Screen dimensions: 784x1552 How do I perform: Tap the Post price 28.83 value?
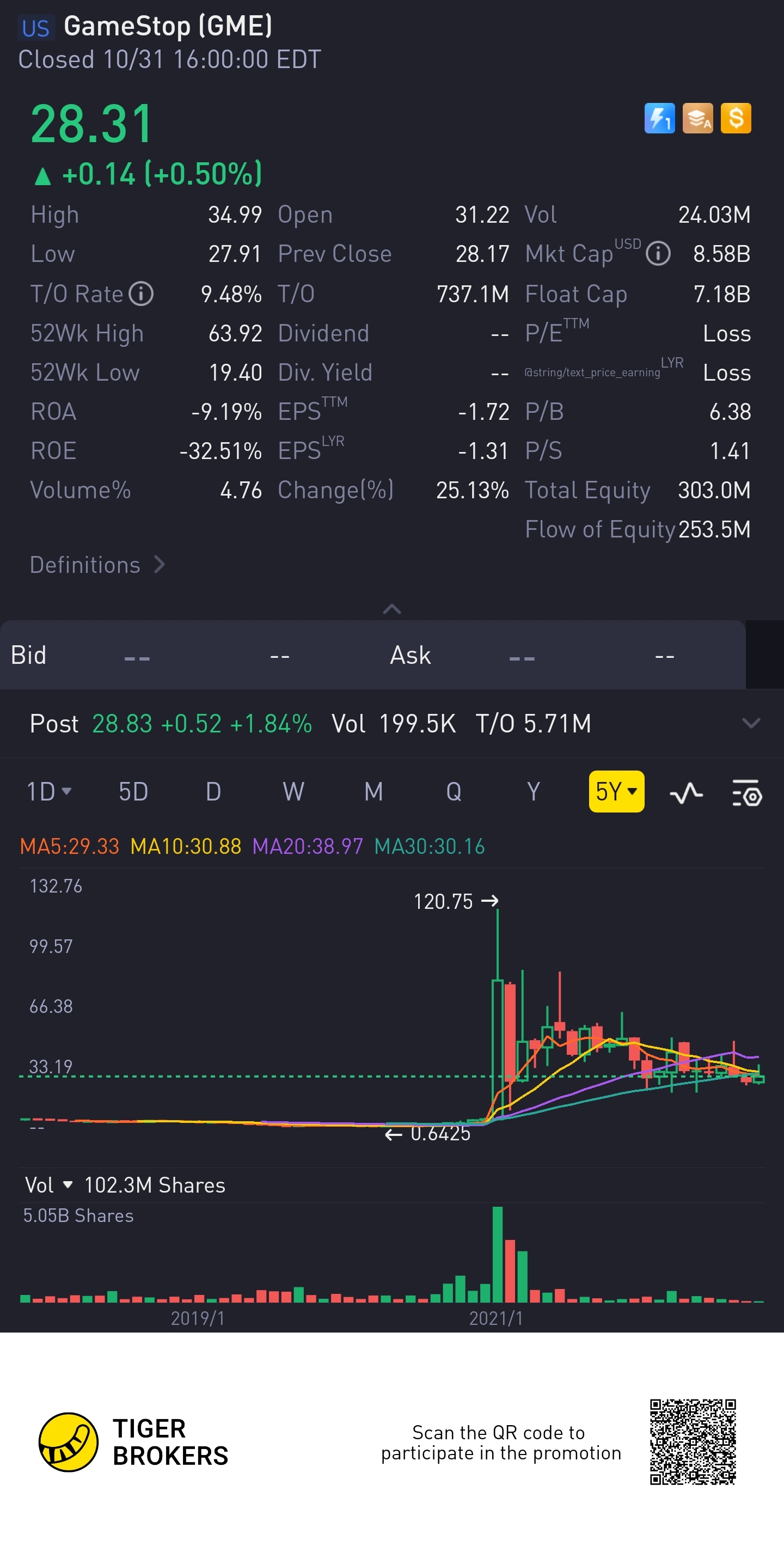click(x=122, y=723)
